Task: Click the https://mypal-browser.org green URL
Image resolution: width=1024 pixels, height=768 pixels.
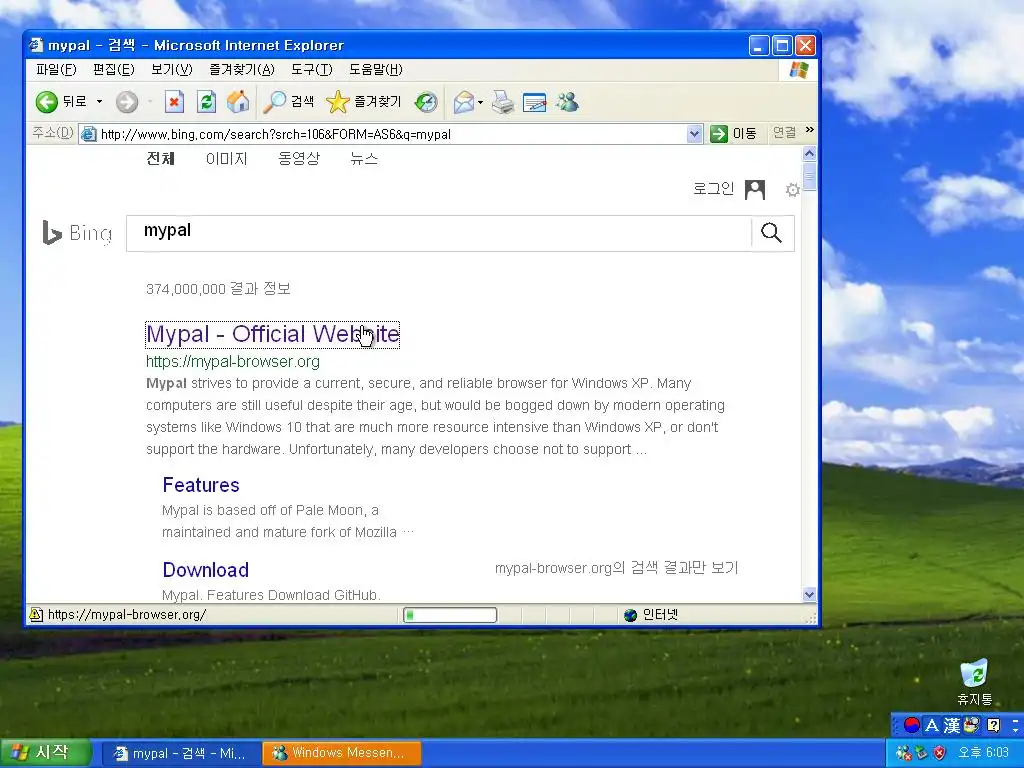Action: coord(232,361)
